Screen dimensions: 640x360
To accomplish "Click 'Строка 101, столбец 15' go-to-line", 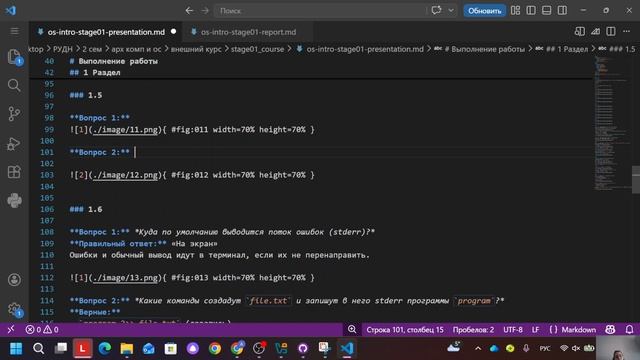I will (x=404, y=329).
